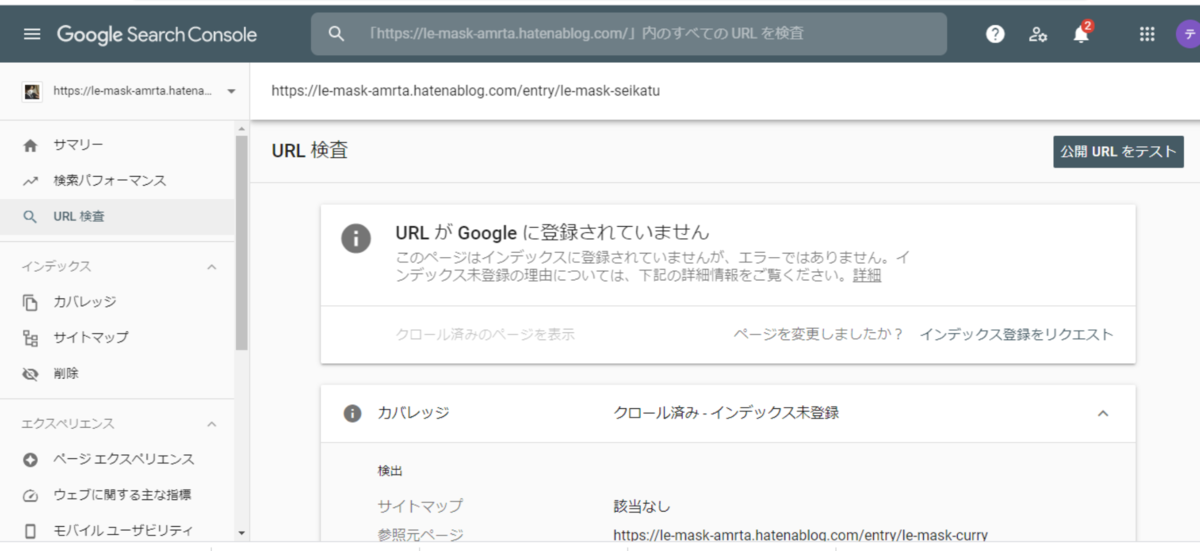Click the referring page le-mask-curry URL
The width and height of the screenshot is (1200, 551).
pos(800,535)
